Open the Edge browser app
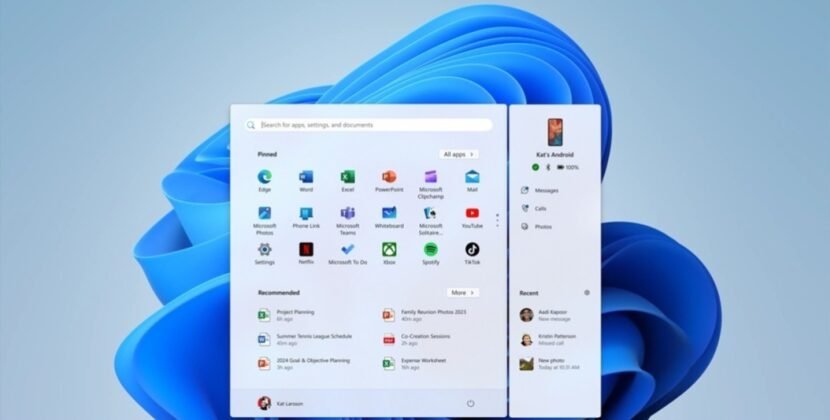The width and height of the screenshot is (830, 420). (x=264, y=181)
